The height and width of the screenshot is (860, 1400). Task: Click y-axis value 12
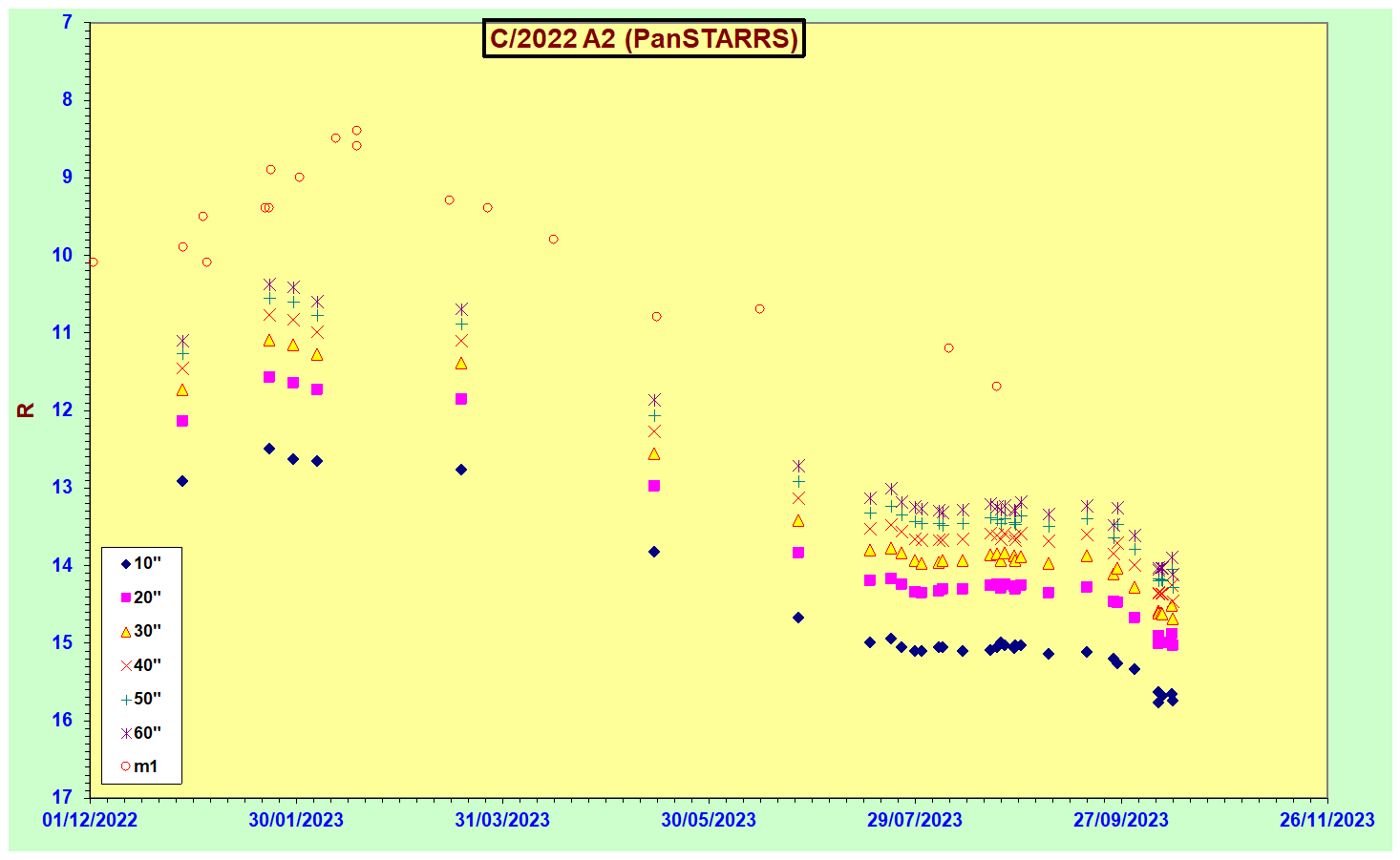pos(62,409)
